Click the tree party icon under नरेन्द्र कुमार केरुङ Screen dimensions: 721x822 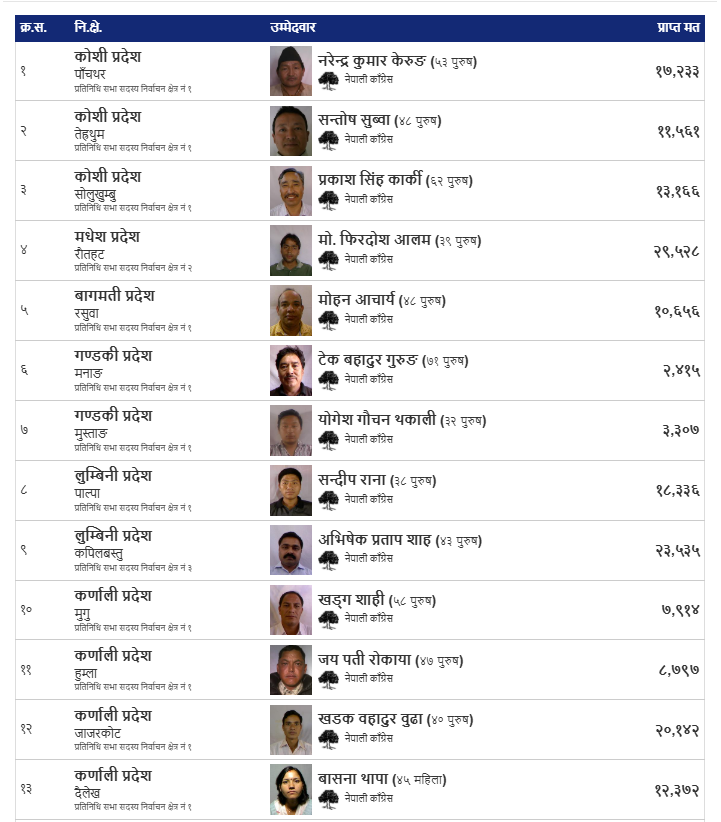click(329, 80)
